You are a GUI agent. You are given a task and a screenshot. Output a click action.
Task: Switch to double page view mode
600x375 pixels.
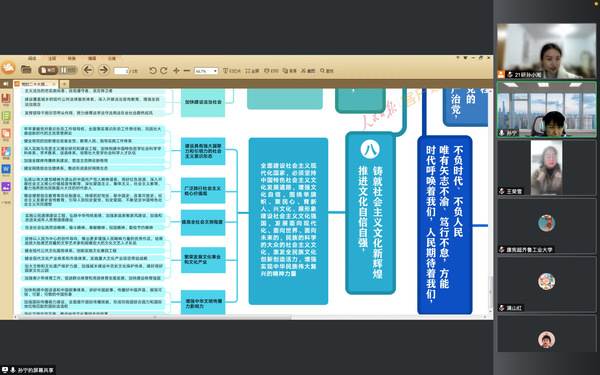pyautogui.click(x=68, y=70)
